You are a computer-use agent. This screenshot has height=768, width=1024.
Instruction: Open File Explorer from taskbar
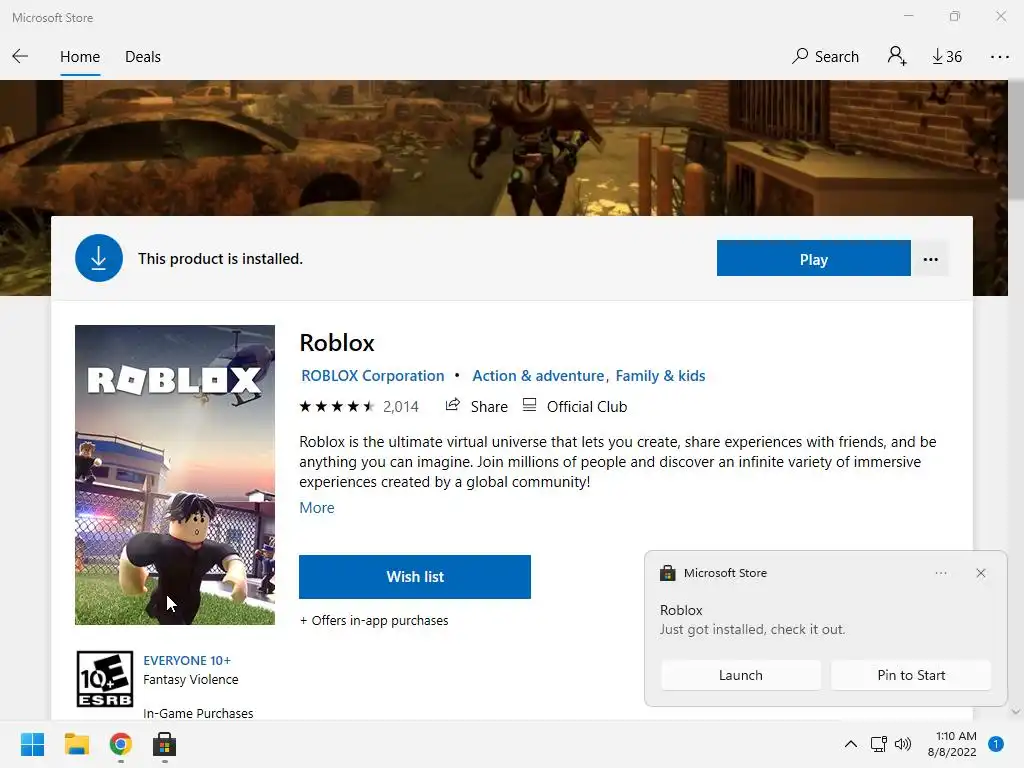coord(76,744)
